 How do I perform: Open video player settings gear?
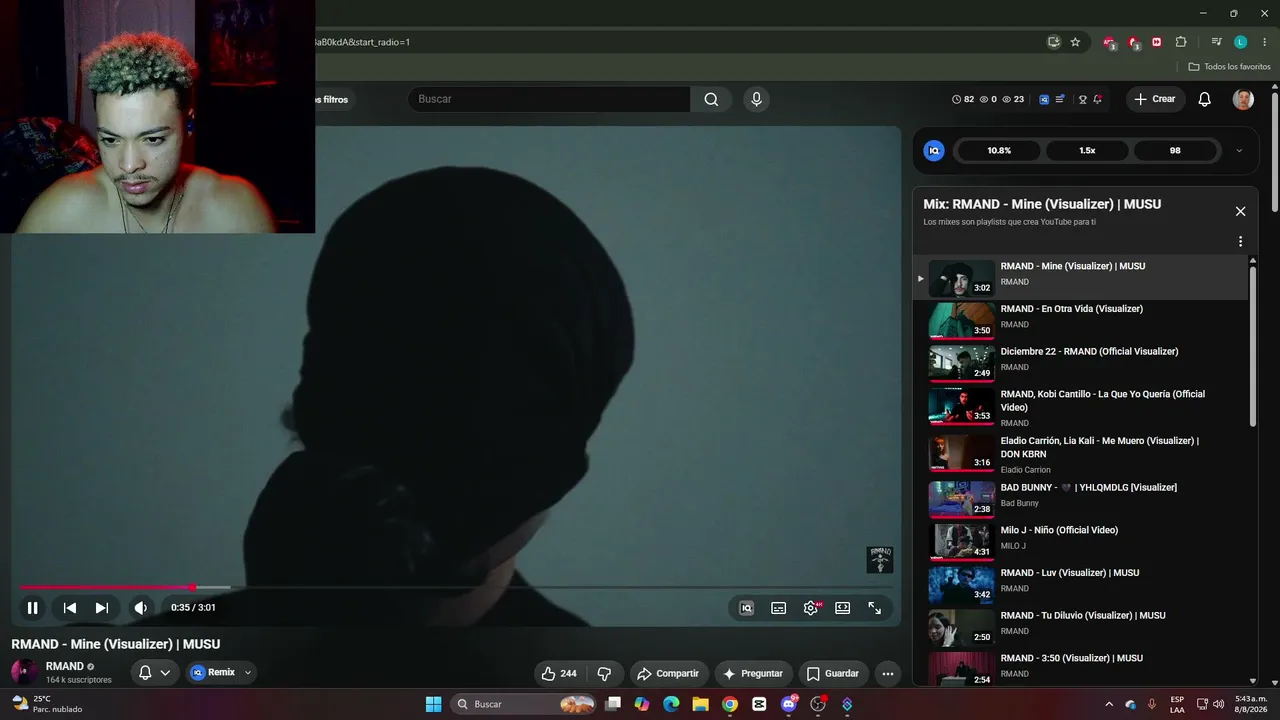(x=811, y=608)
